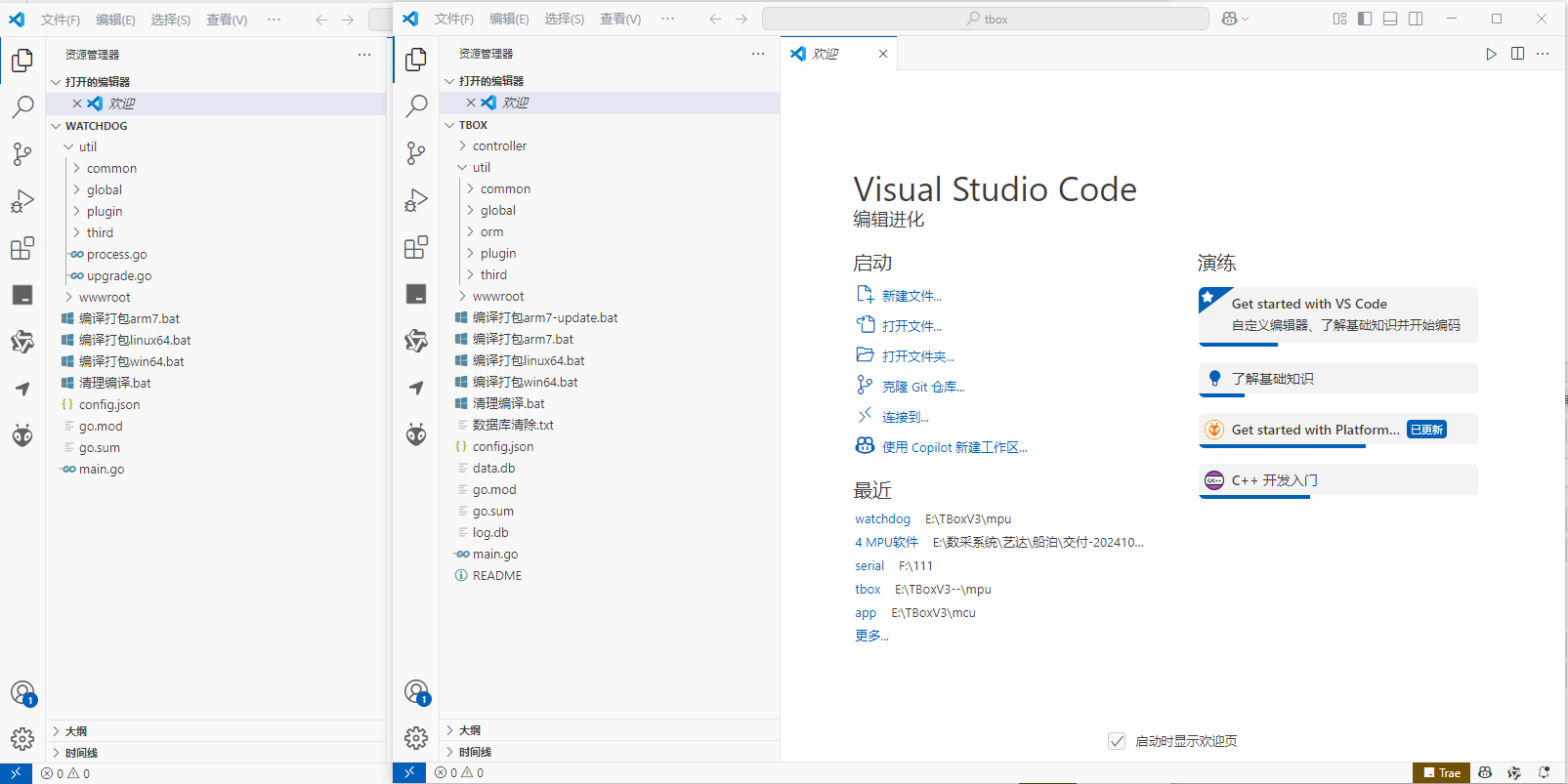
Task: Toggle primary side bar visibility
Action: tap(1365, 19)
